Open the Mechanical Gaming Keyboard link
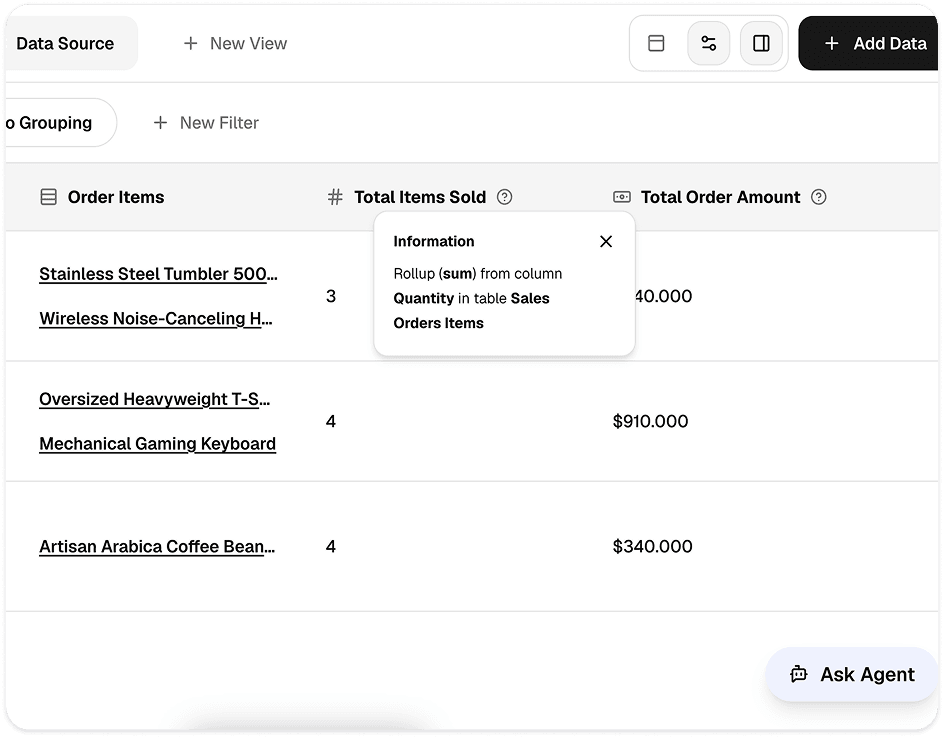Screen dimensions: 944x738 coord(158,444)
